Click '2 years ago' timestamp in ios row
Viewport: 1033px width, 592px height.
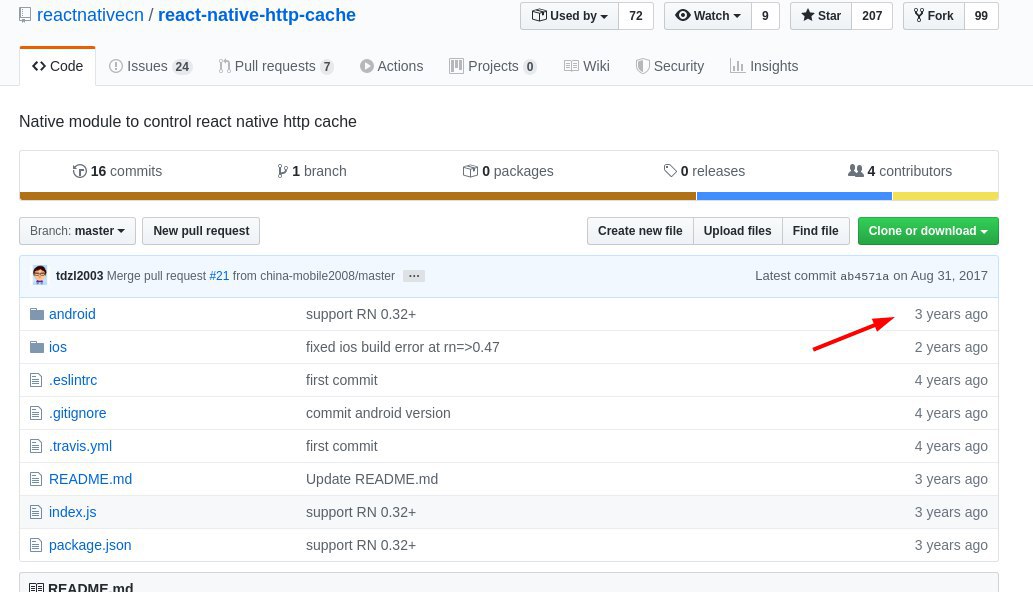(951, 347)
